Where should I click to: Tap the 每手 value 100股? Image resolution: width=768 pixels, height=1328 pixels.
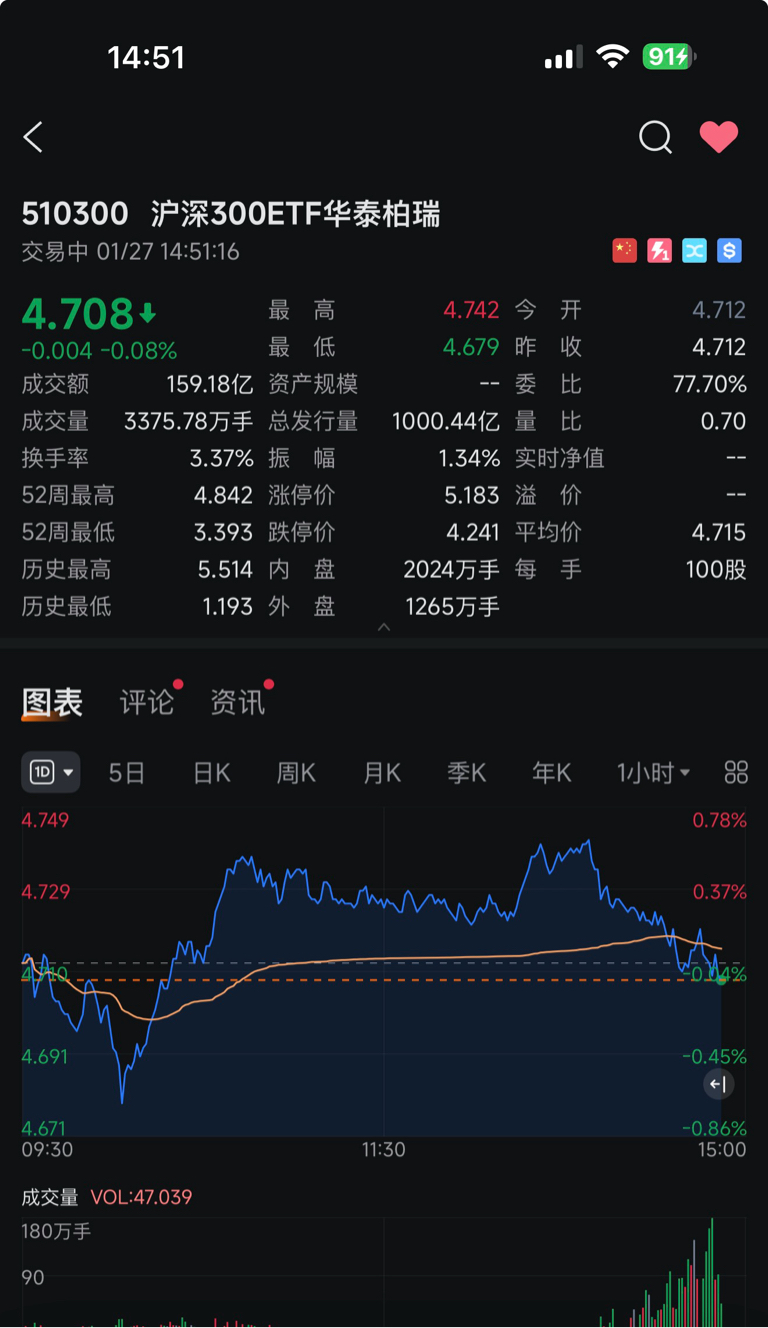coord(716,569)
